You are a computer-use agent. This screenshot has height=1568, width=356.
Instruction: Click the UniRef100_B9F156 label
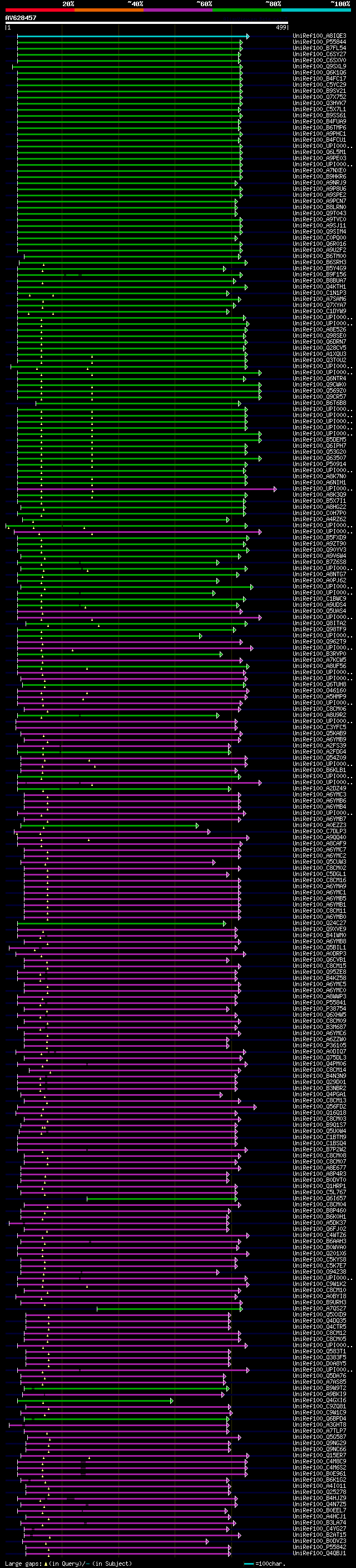(x=319, y=275)
